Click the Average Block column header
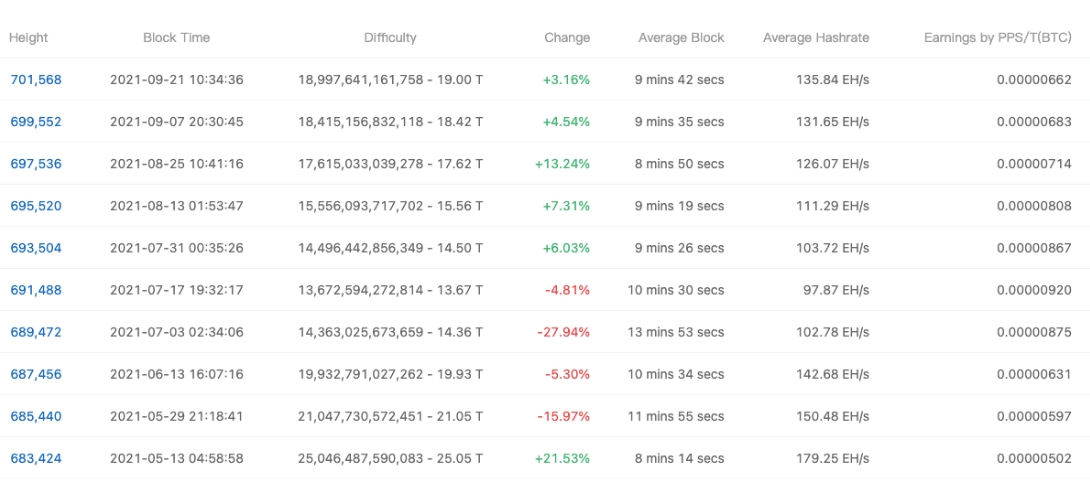Screen dimensions: 1090x480 (x=681, y=38)
